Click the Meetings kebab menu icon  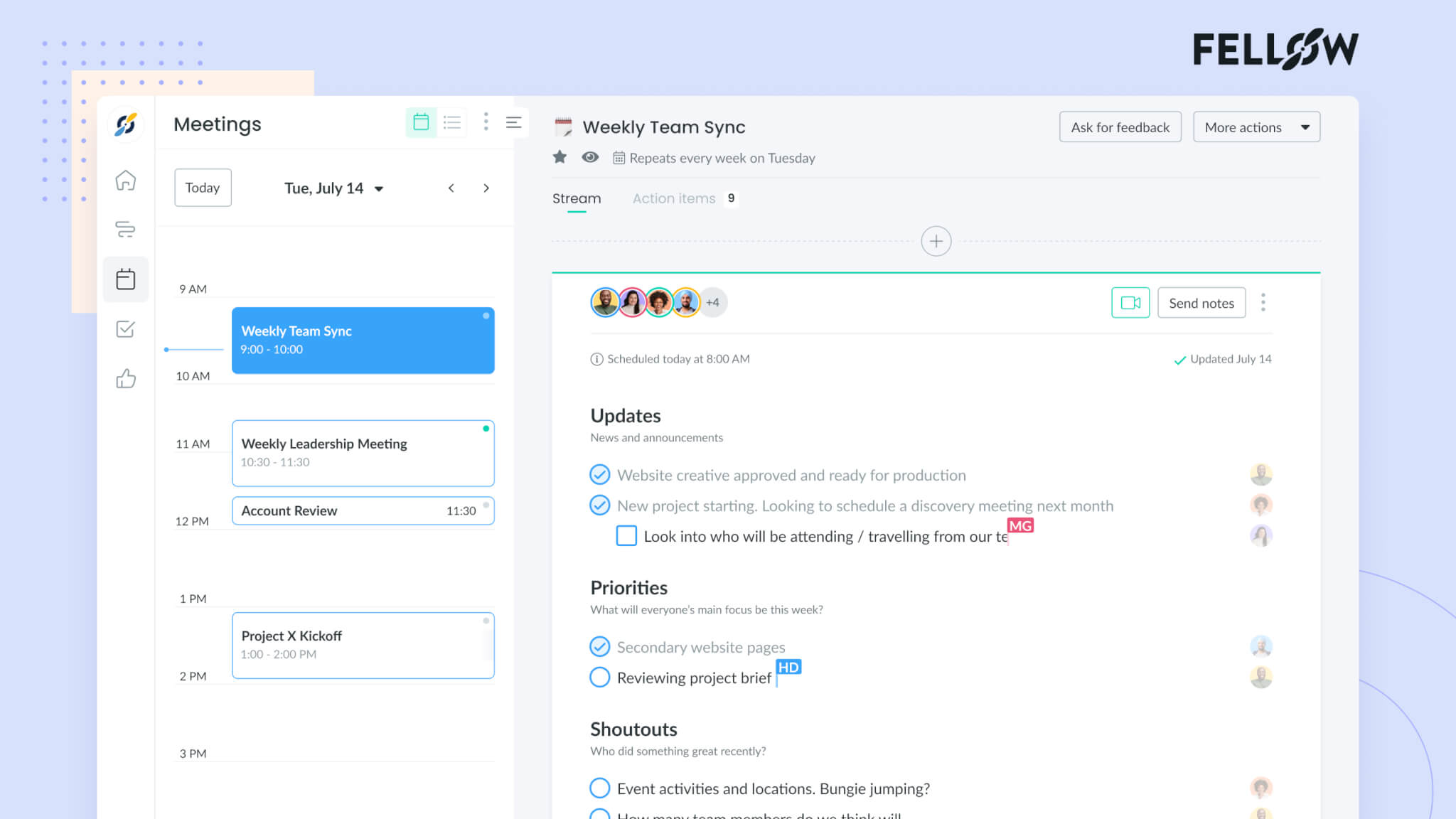click(486, 122)
